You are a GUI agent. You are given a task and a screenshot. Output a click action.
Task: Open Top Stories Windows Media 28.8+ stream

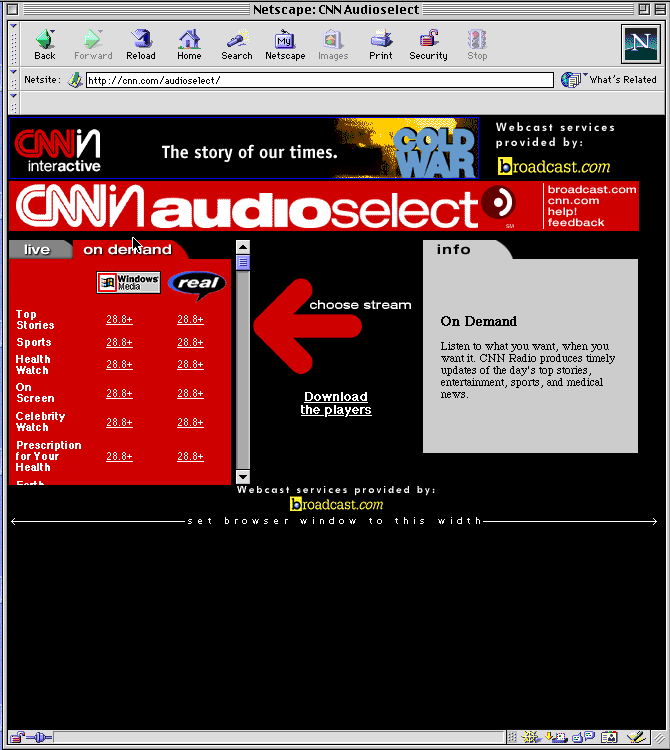point(119,319)
